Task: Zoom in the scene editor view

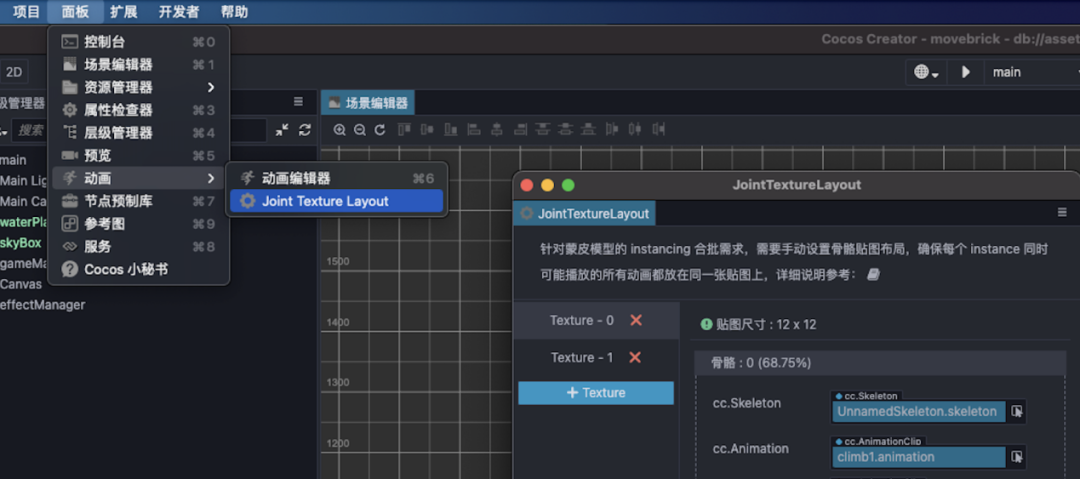Action: click(x=340, y=130)
